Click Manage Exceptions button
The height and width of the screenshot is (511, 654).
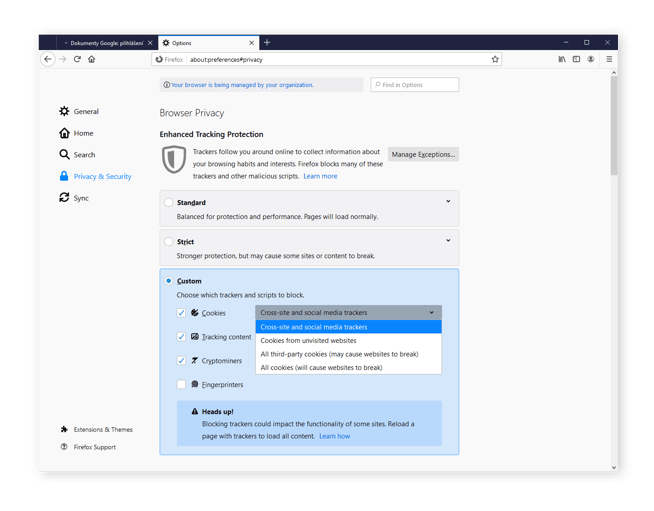pos(423,154)
